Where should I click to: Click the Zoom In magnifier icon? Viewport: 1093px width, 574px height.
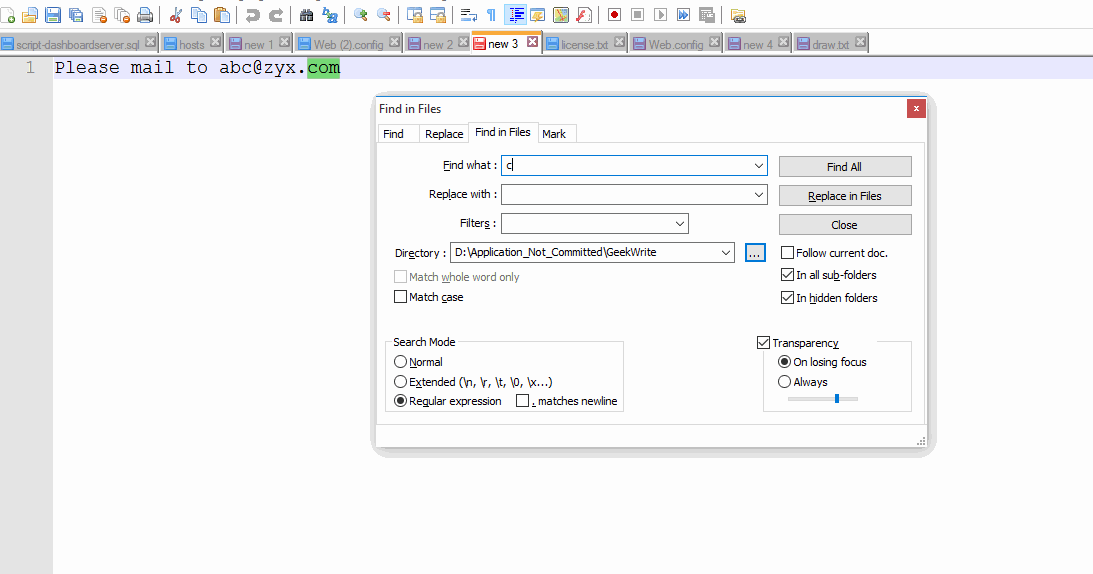(x=360, y=15)
